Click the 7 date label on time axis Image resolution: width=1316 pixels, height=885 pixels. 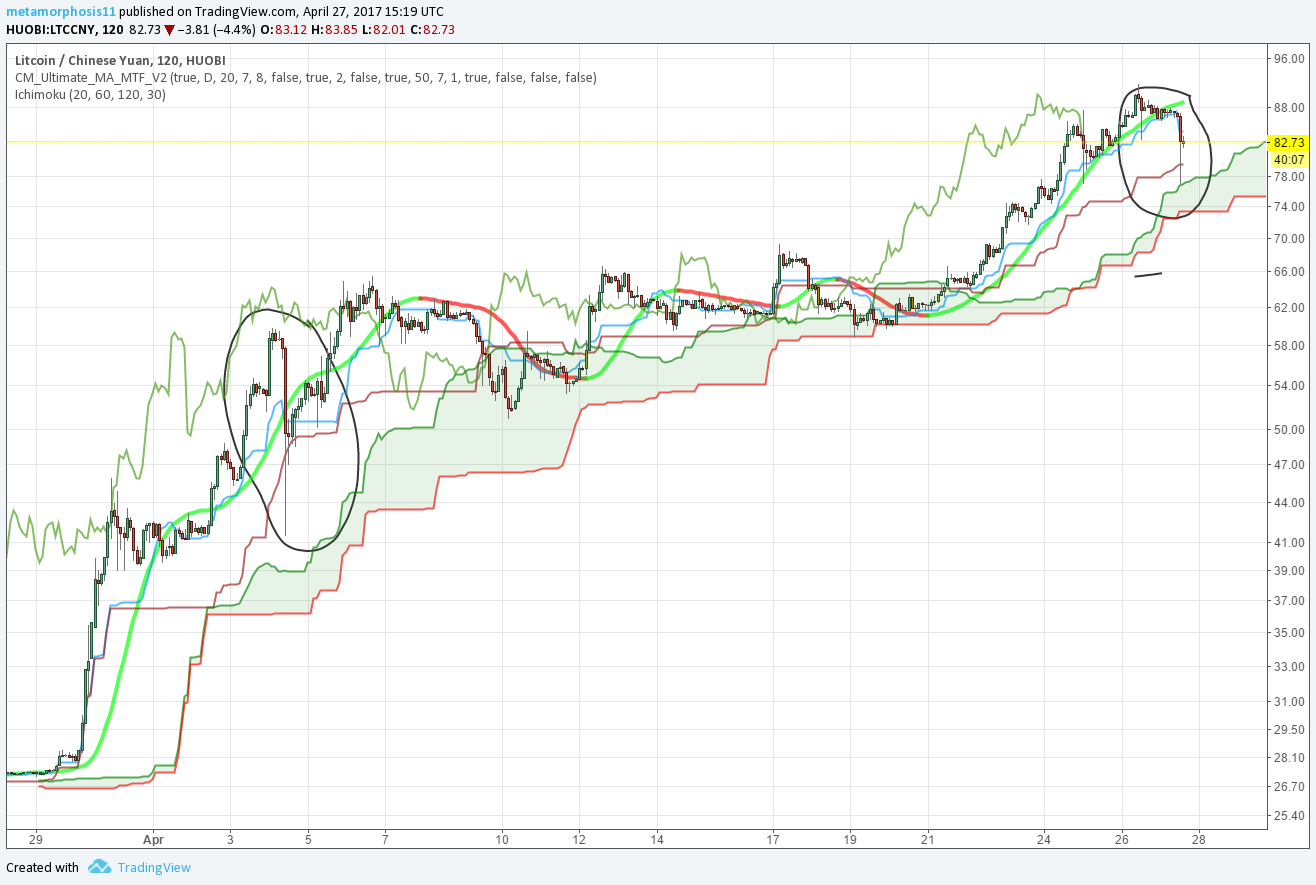click(385, 839)
